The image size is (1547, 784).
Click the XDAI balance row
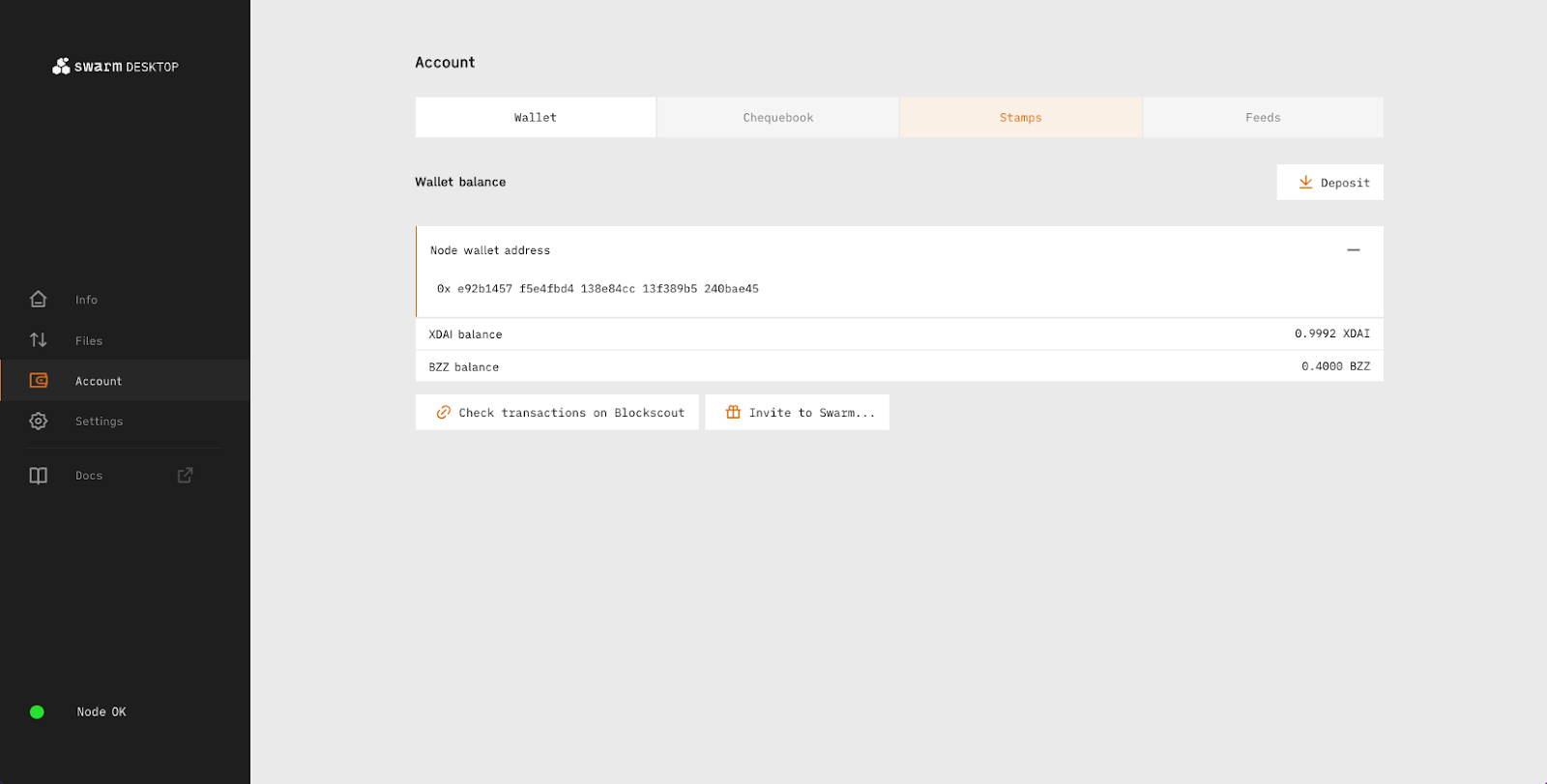tap(899, 334)
